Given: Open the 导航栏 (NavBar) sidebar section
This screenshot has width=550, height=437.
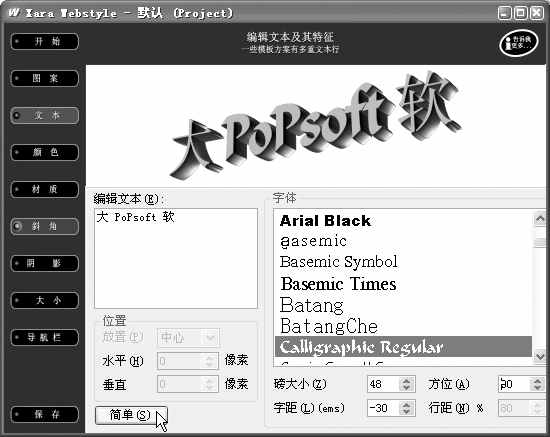Looking at the screenshot, I should 45,337.
